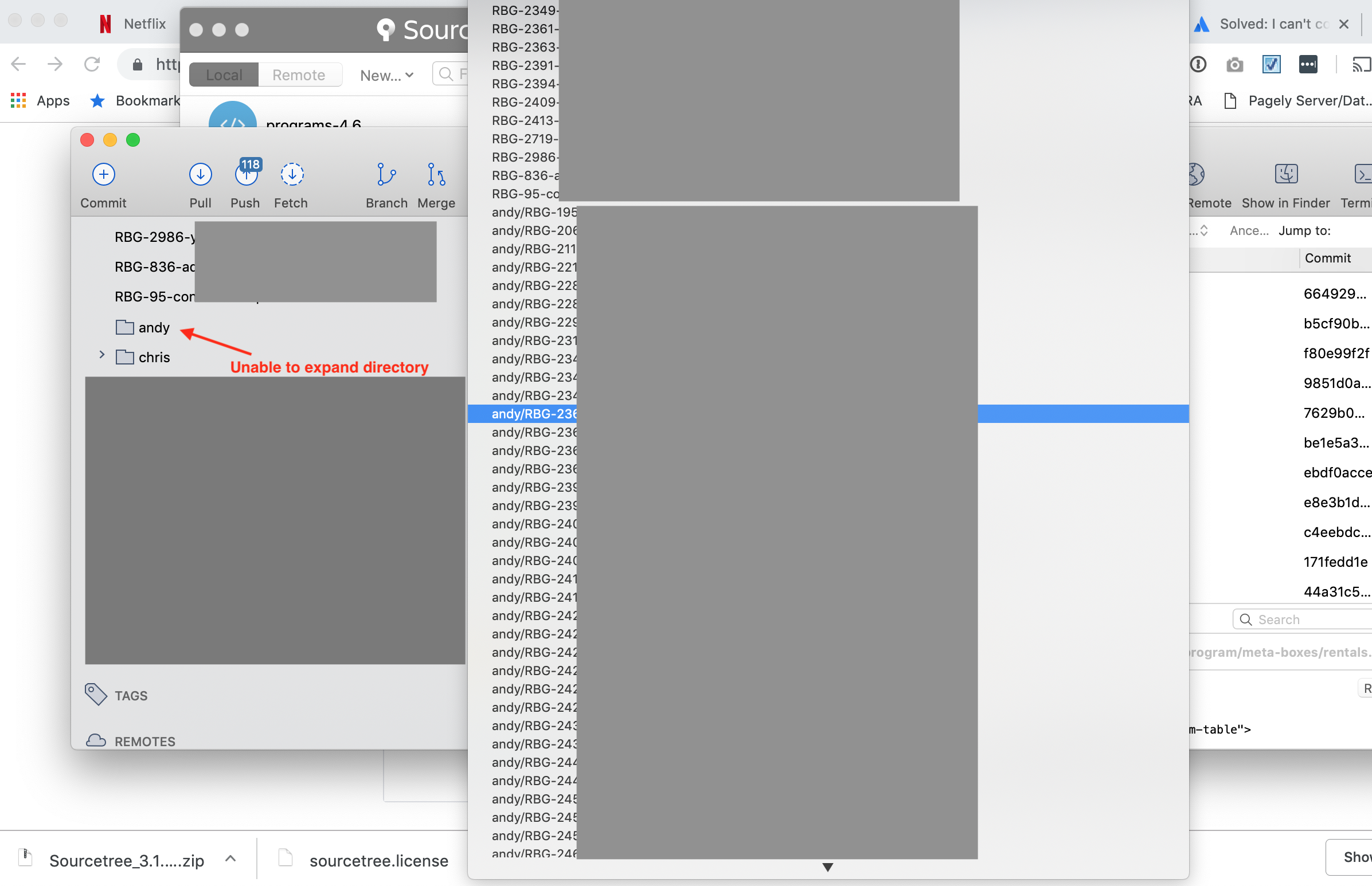
Task: Select RBG-2349 entry in branch menu
Action: pos(828,10)
